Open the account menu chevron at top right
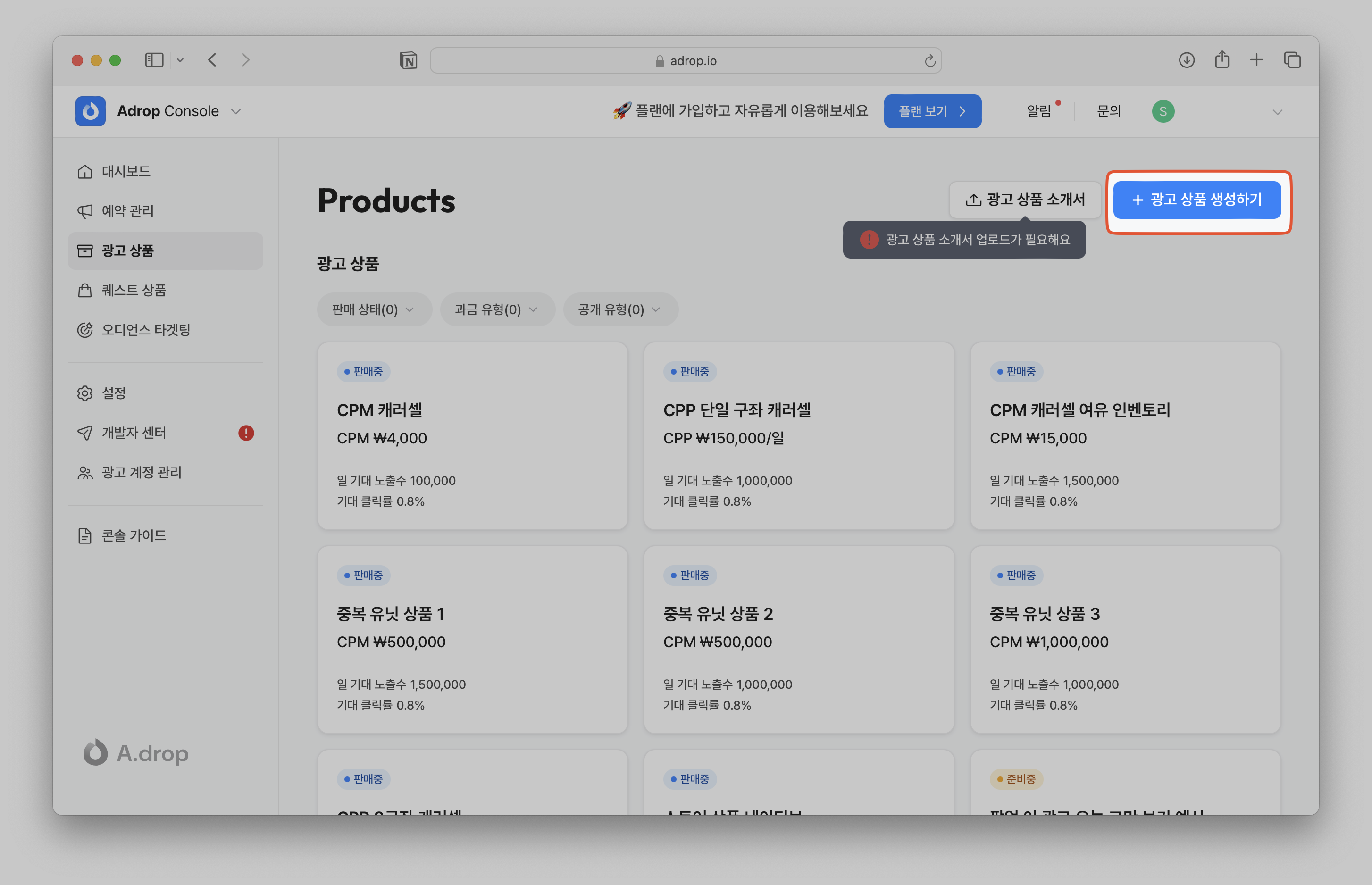 1277,112
